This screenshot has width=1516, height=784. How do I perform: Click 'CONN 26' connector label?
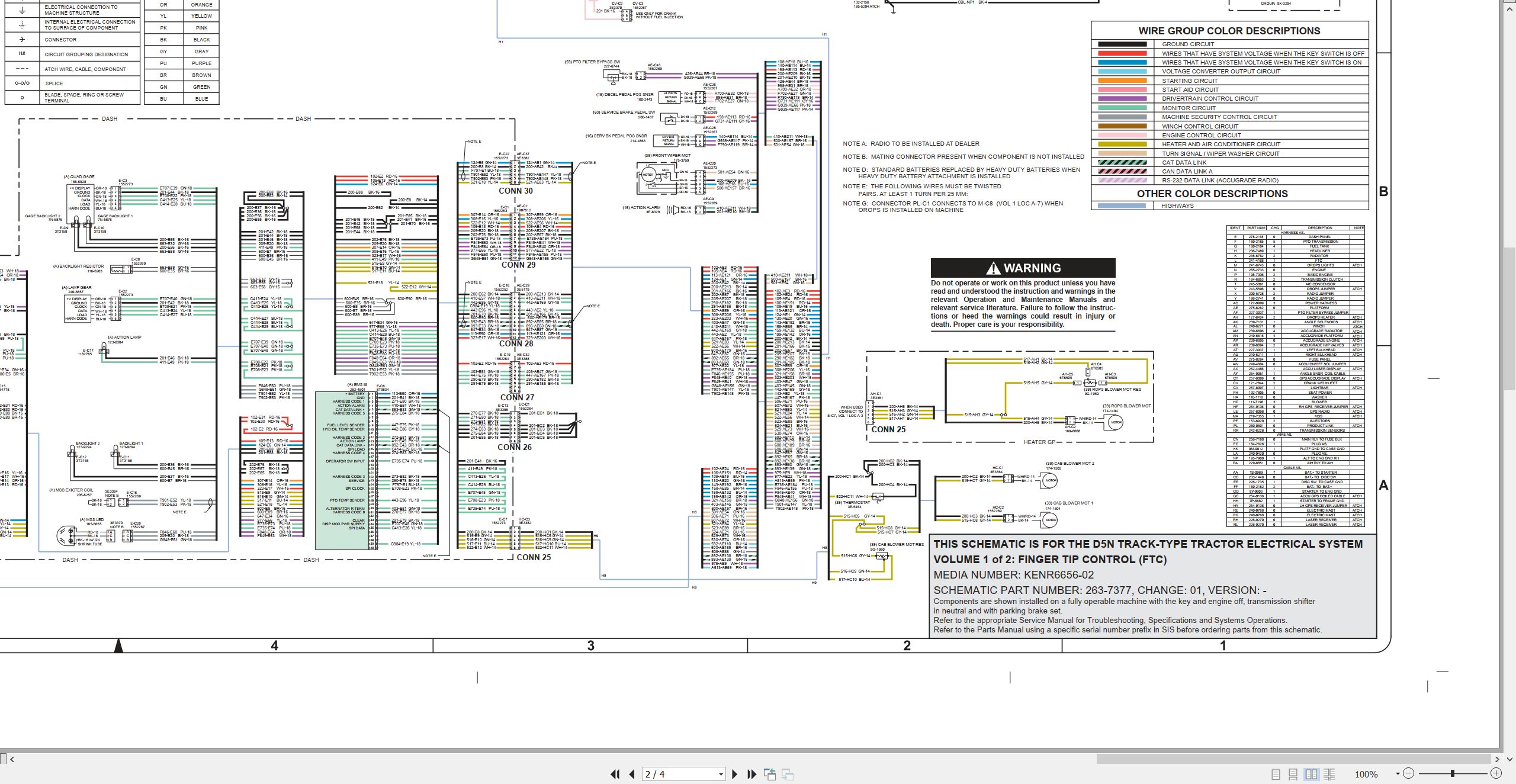tap(515, 447)
